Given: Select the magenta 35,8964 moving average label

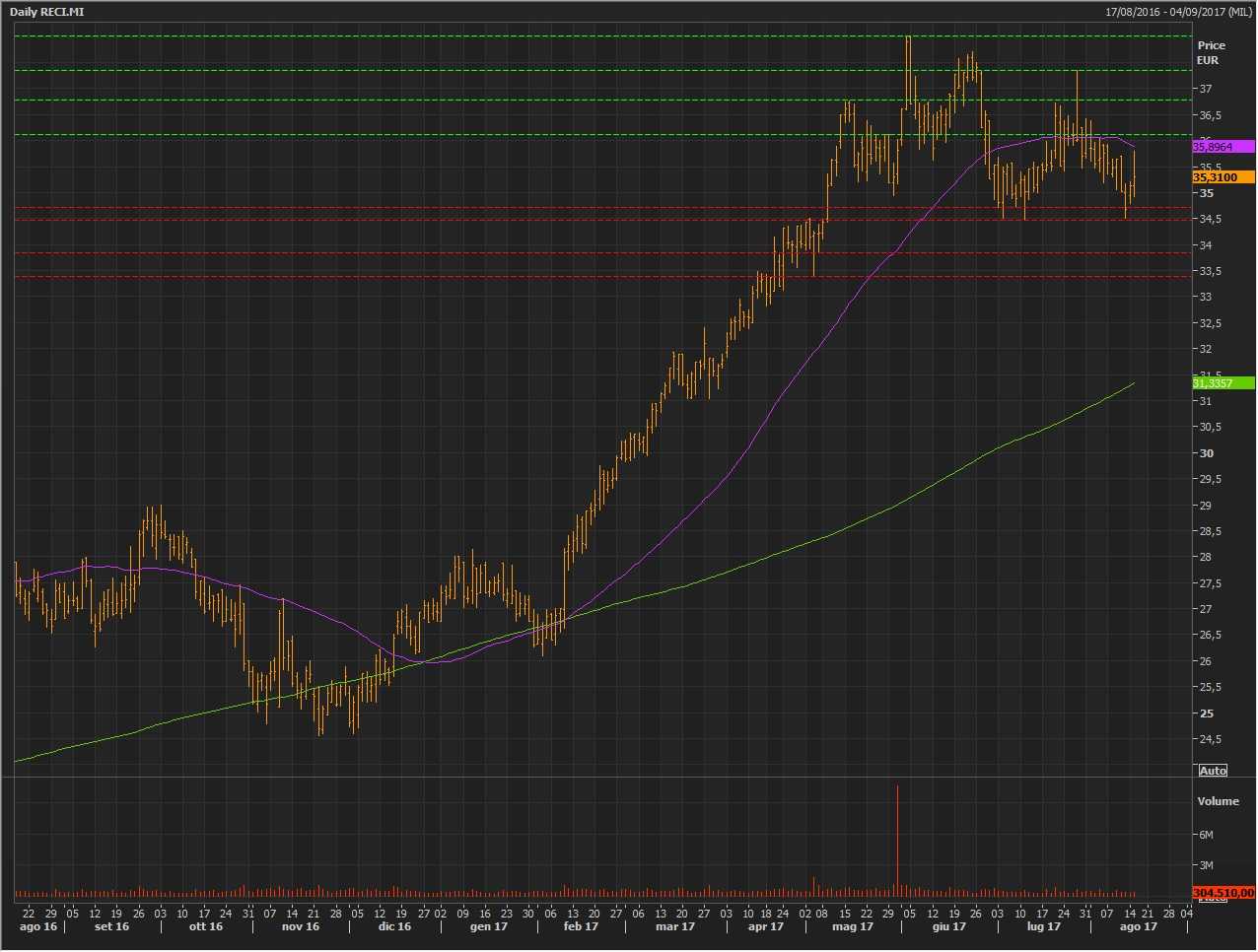Looking at the screenshot, I should (1223, 147).
